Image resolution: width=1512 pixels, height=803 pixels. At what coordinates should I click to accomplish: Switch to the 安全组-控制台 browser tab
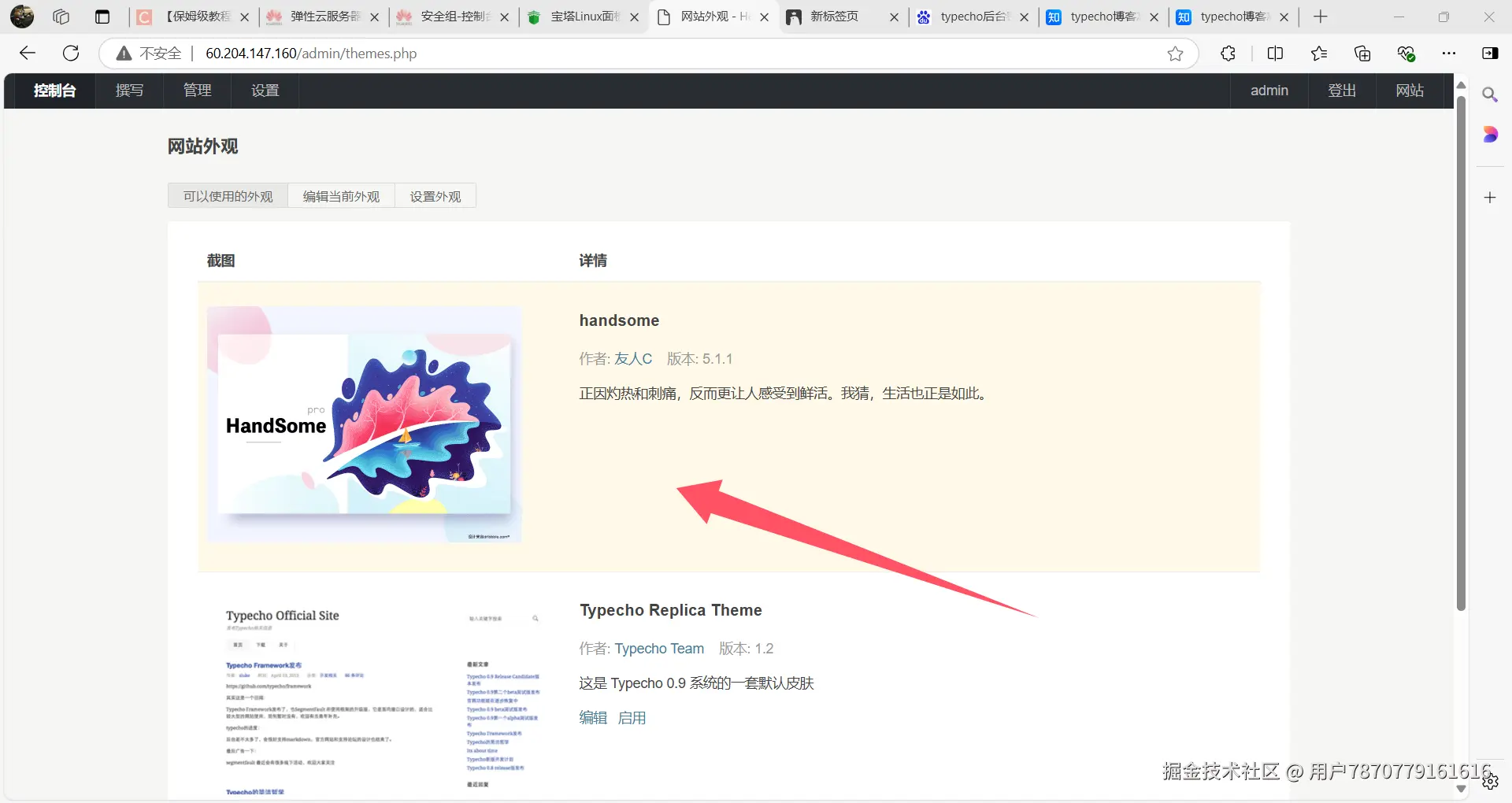coord(453,17)
